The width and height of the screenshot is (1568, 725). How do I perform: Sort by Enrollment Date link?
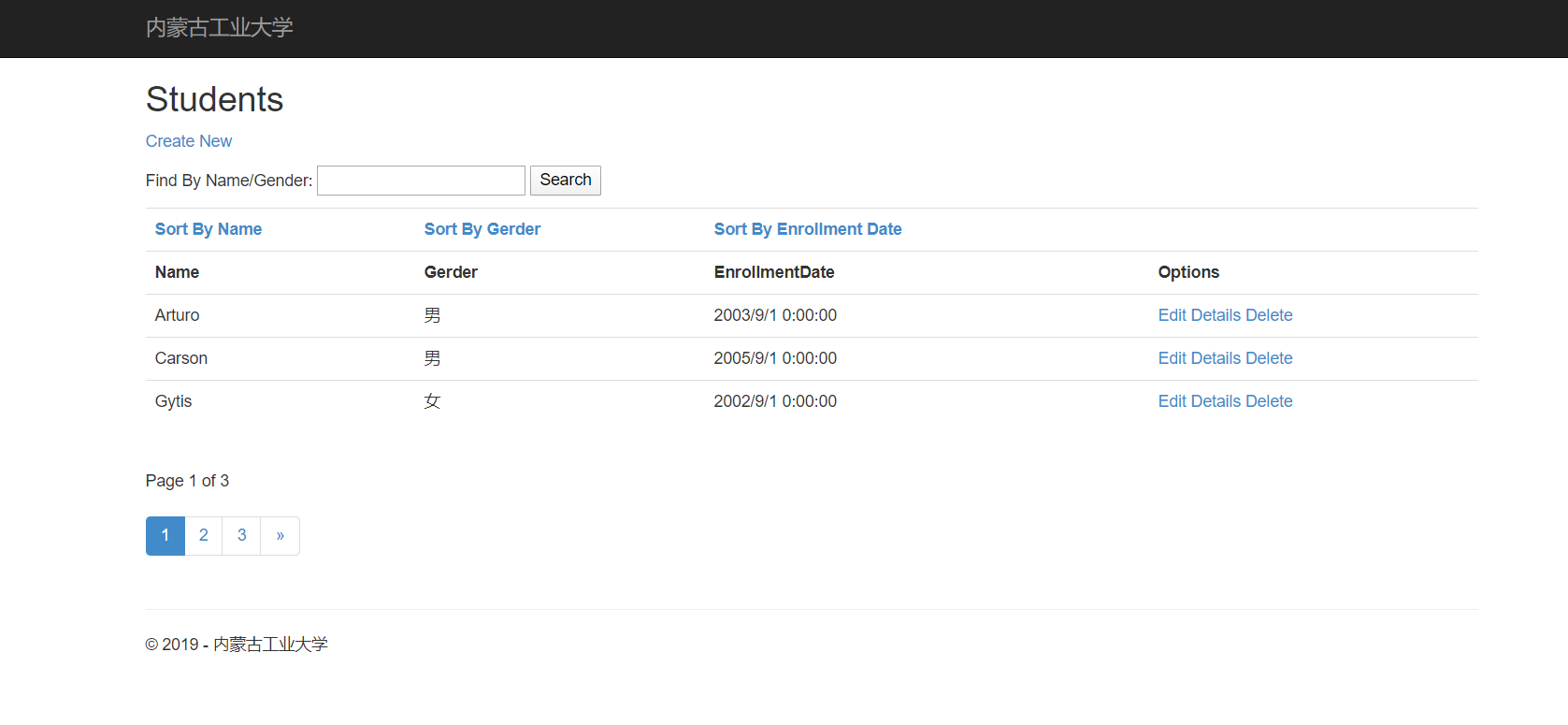807,229
